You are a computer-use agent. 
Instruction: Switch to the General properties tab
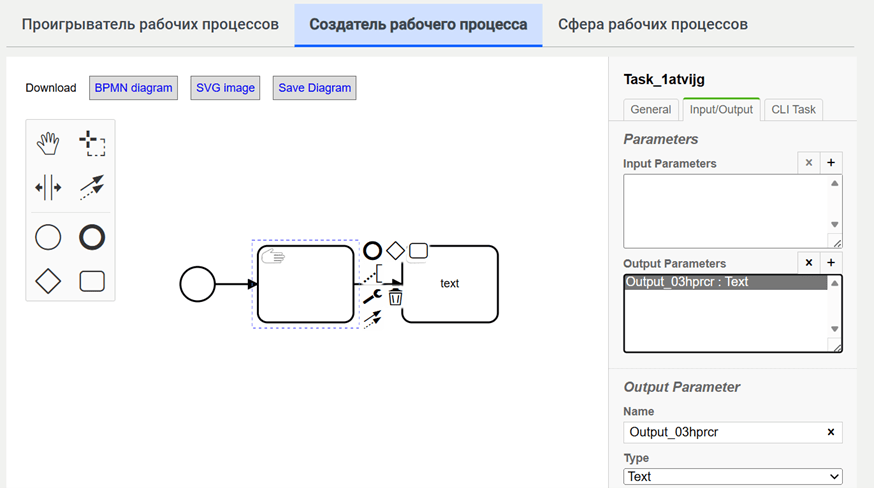click(650, 109)
